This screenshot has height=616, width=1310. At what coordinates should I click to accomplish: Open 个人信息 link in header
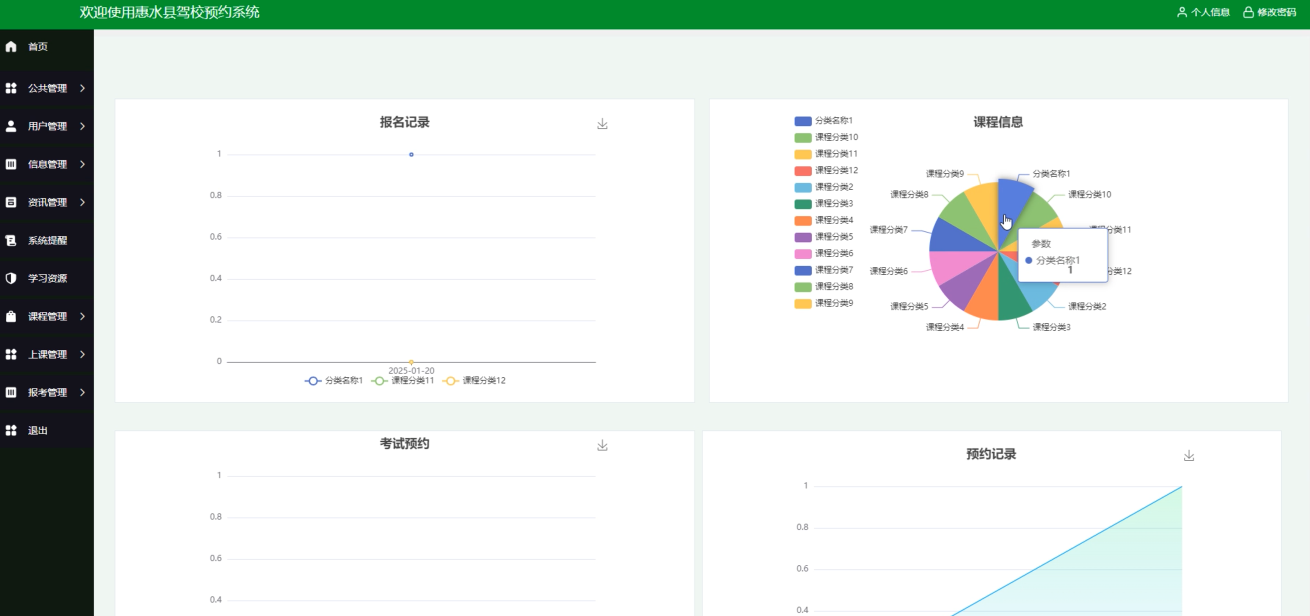(x=1210, y=12)
